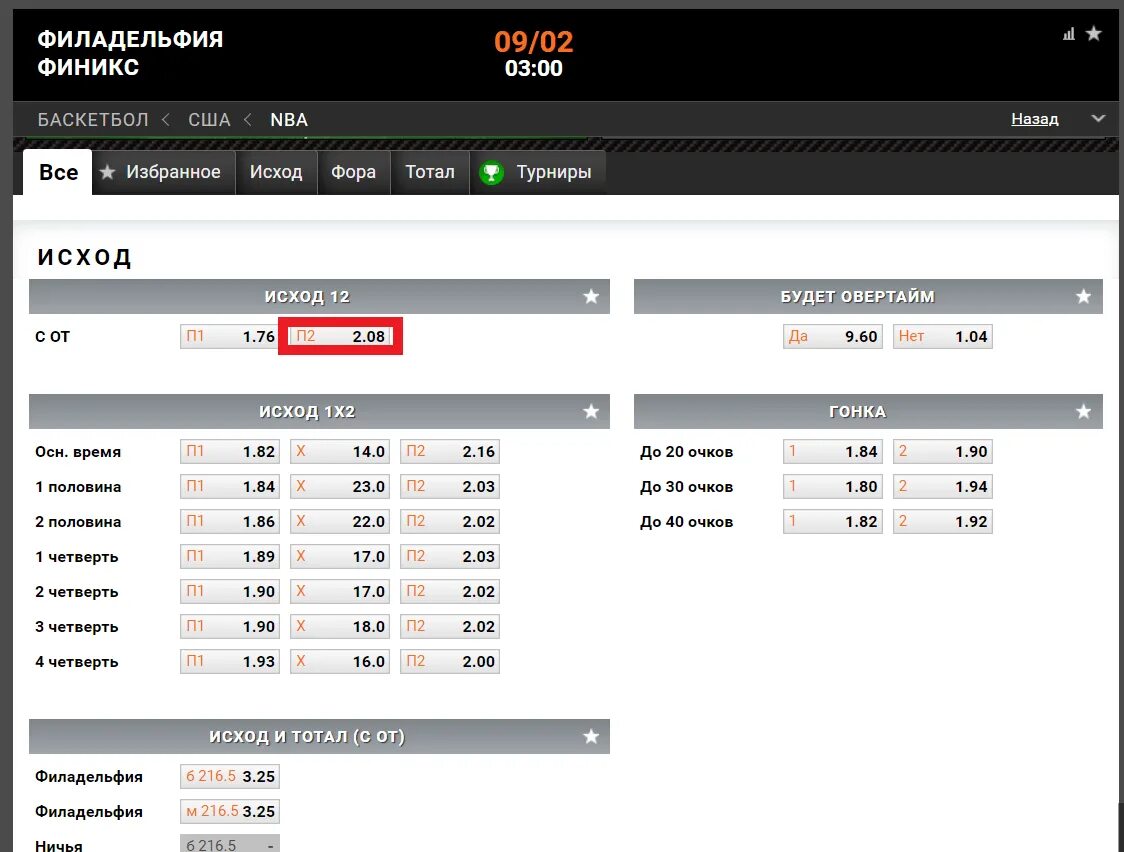Image resolution: width=1124 pixels, height=852 pixels.
Task: Pick X 18.0 for 3 четверть
Action: coord(340,627)
